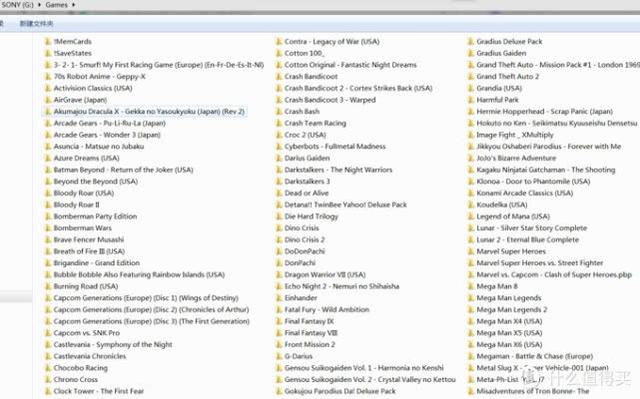Image resolution: width=640 pixels, height=399 pixels.
Task: Click folder icon beside Darius Gaiden
Action: (x=279, y=158)
